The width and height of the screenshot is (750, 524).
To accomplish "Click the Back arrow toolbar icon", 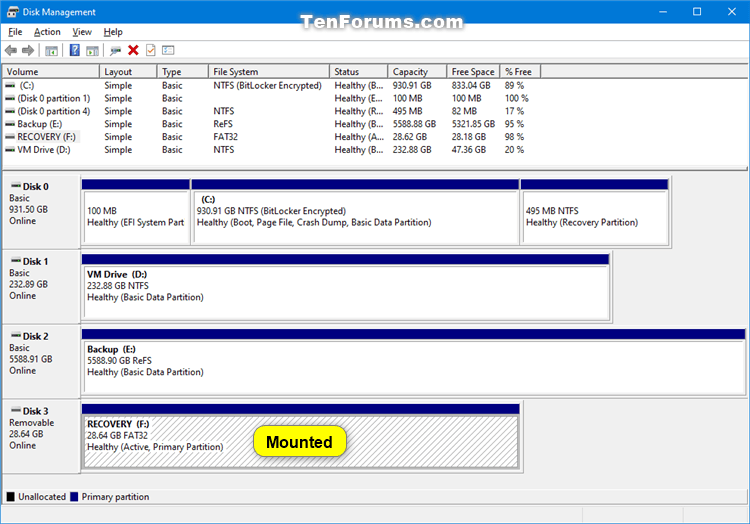I will (x=11, y=50).
